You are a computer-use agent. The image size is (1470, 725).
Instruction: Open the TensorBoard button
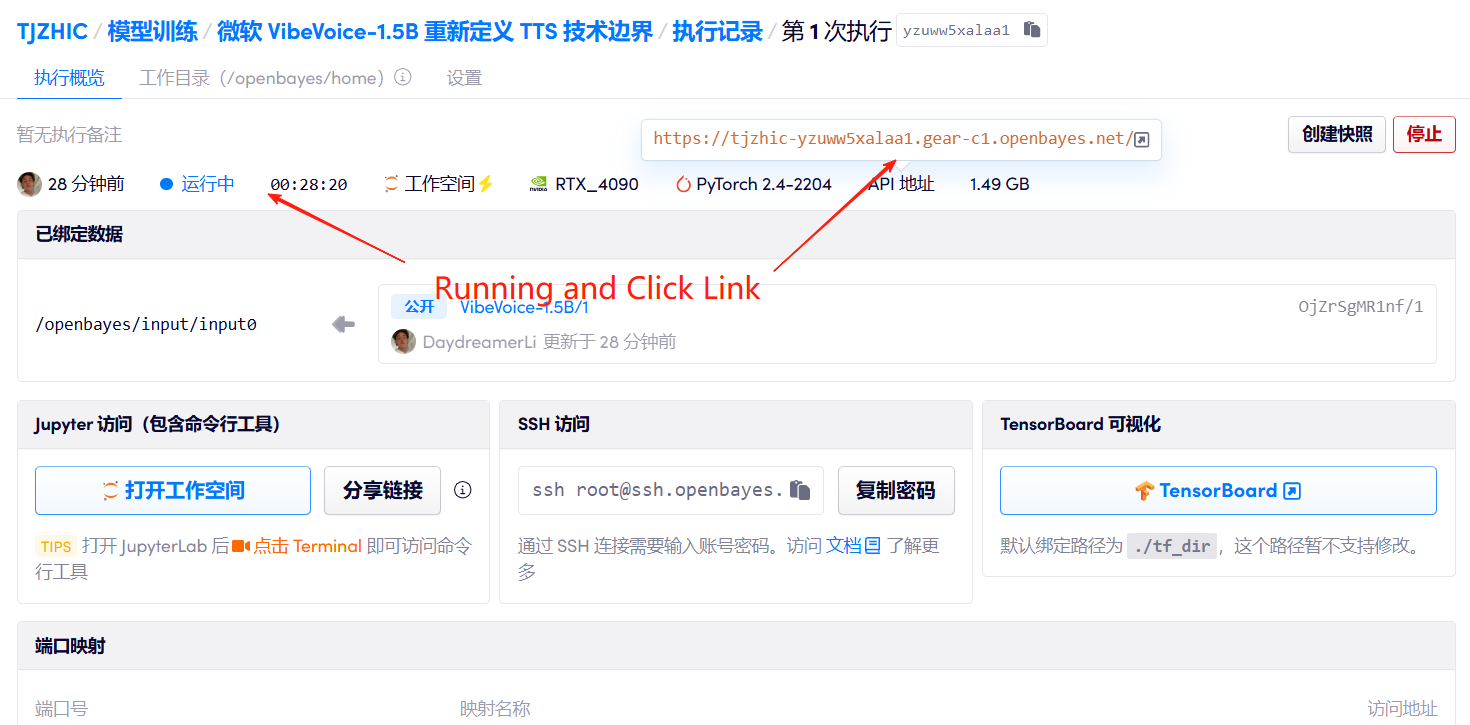1217,490
